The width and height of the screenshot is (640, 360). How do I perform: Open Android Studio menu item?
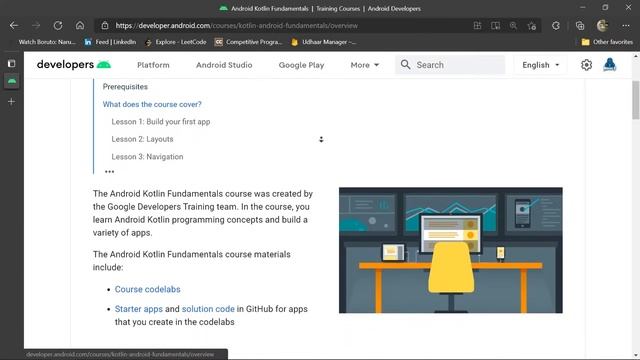[x=224, y=65]
